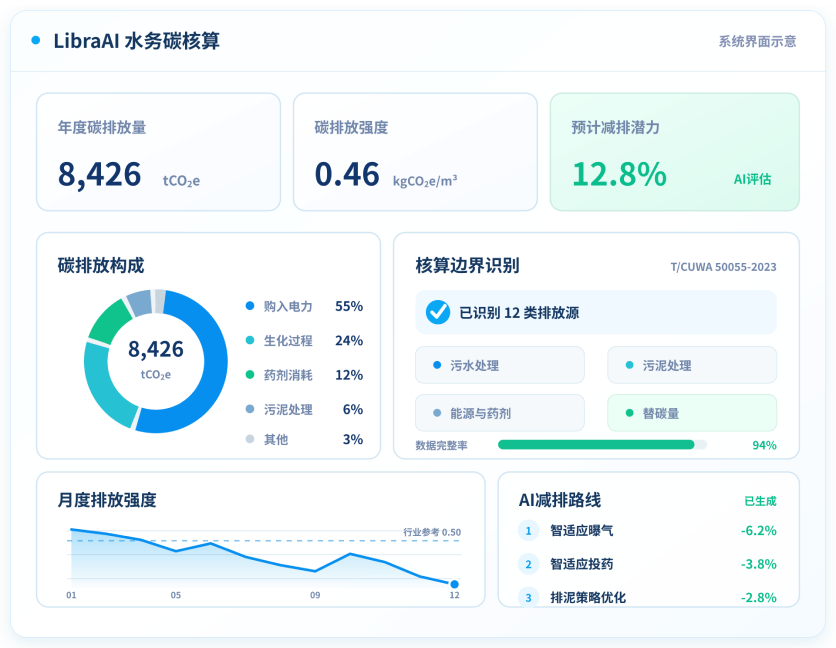Click the -6.2% reduction value
Viewport: 836px width, 648px height.
(759, 531)
